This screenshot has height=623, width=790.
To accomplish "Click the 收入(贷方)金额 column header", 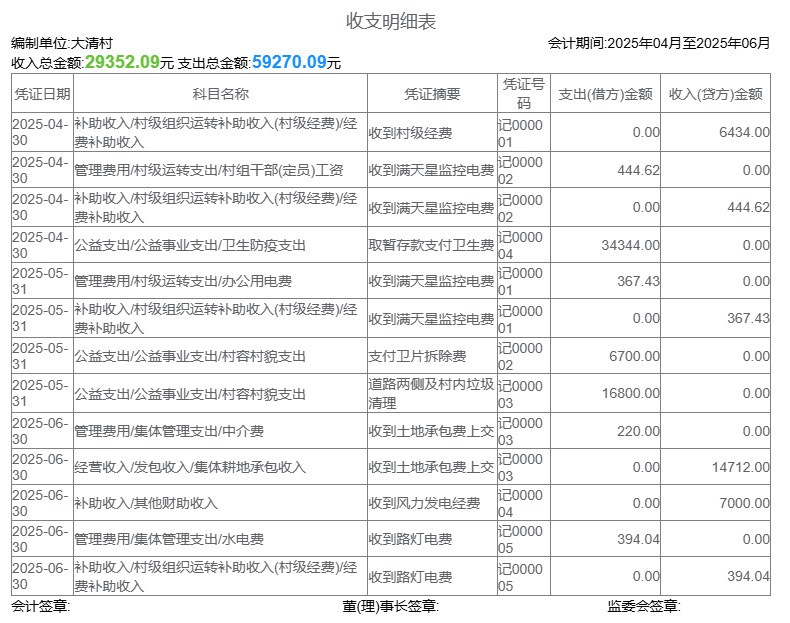I will [x=715, y=94].
